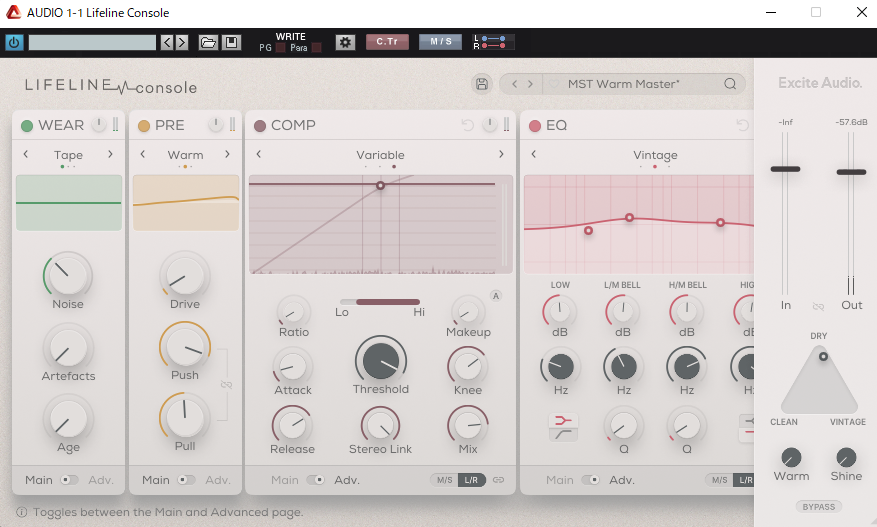Click the Shine knob
877x527 pixels.
tap(846, 458)
